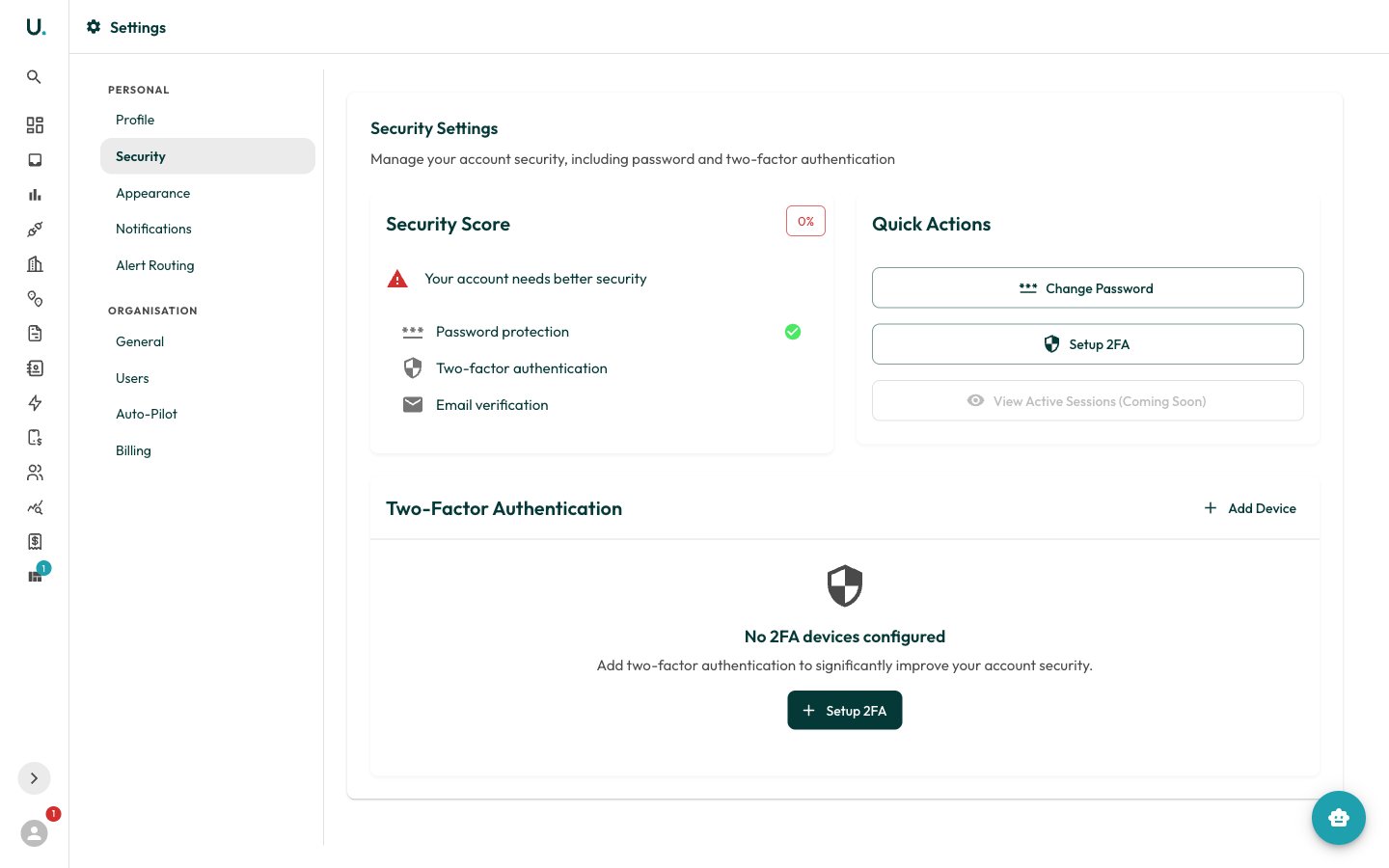Viewport: 1389px width, 868px height.
Task: Go to Auto-Pilot settings
Action: click(x=207, y=414)
